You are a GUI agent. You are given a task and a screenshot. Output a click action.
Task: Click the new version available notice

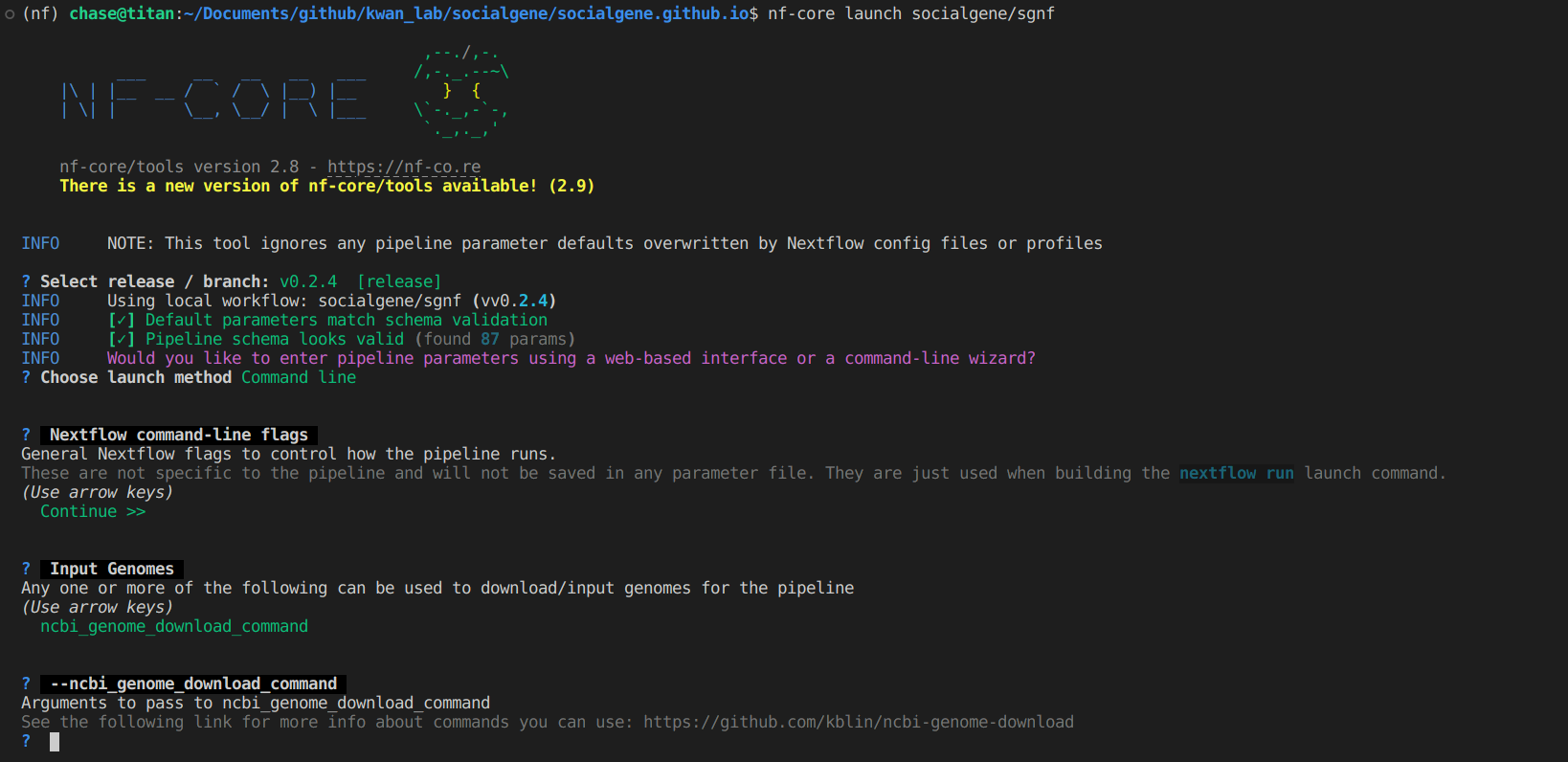pos(327,186)
